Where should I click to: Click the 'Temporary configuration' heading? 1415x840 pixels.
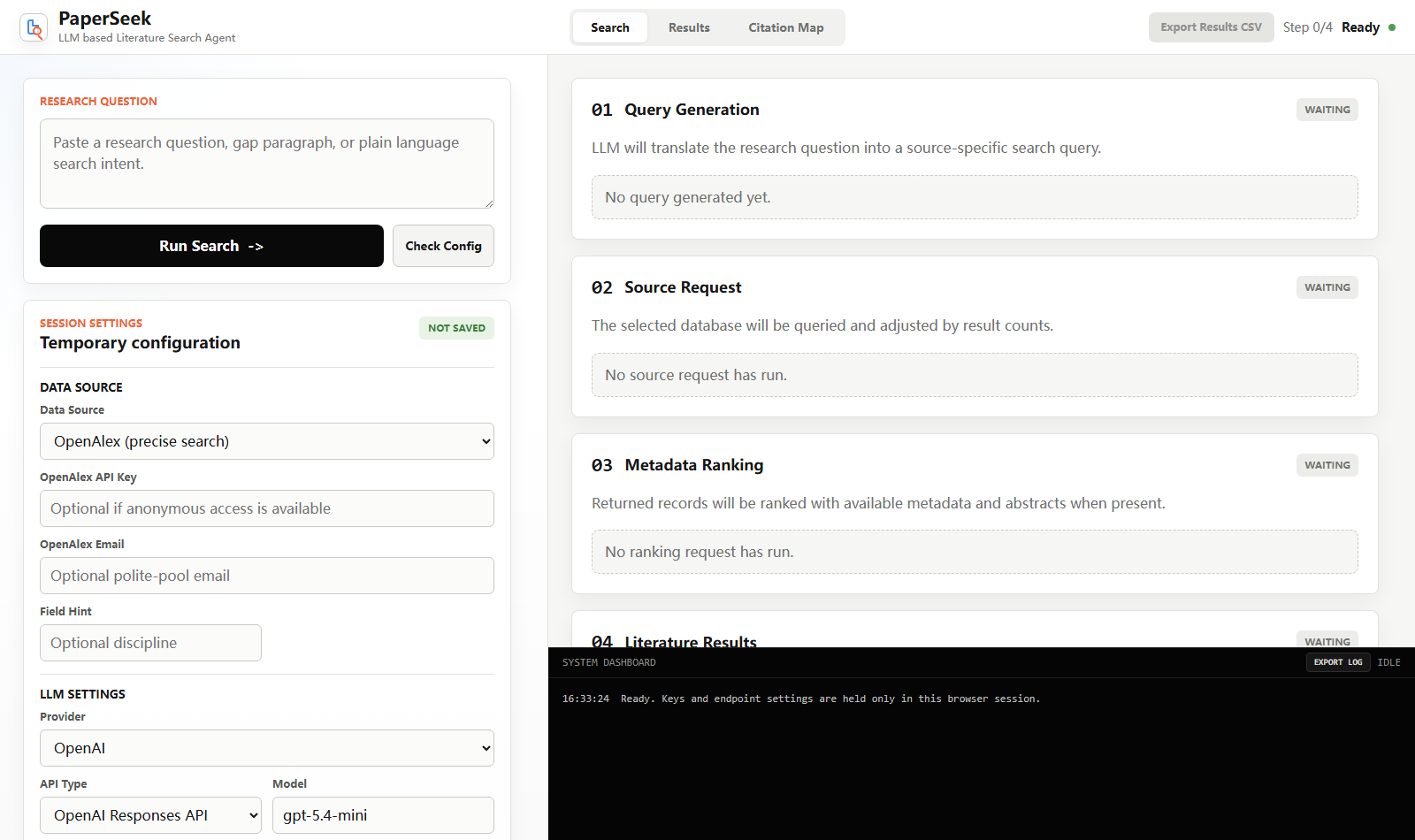(140, 343)
